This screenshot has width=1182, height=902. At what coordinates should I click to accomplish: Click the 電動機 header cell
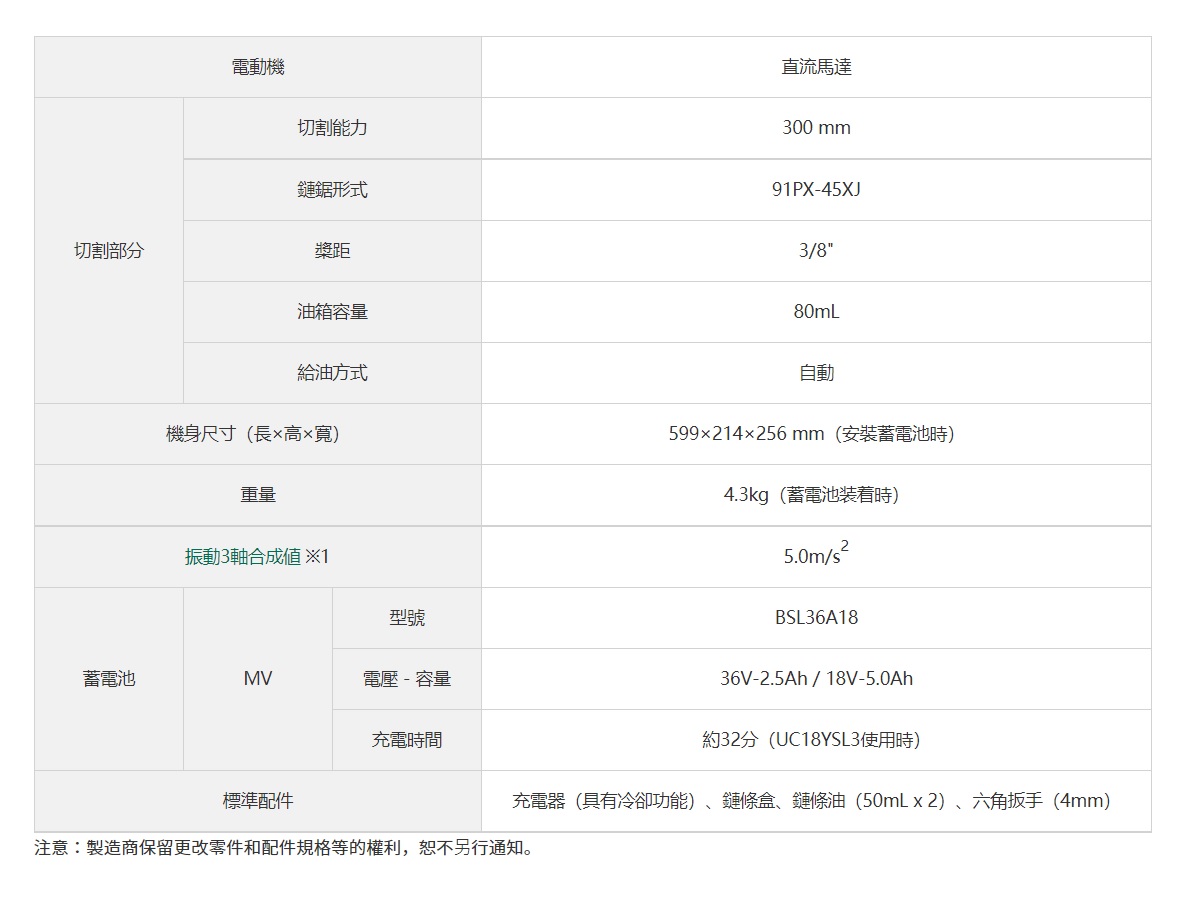tap(258, 67)
